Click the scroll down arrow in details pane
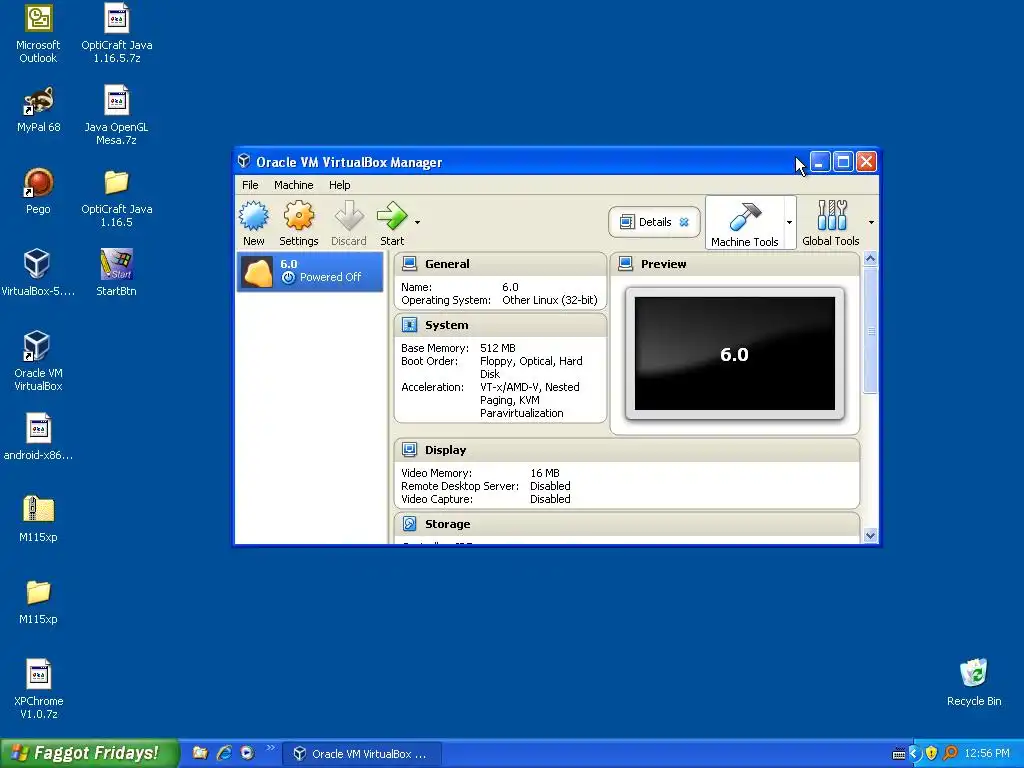The image size is (1024, 768). pyautogui.click(x=870, y=536)
